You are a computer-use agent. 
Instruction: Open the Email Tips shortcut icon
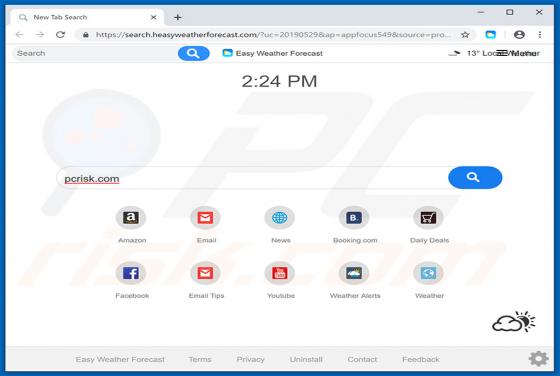point(205,273)
